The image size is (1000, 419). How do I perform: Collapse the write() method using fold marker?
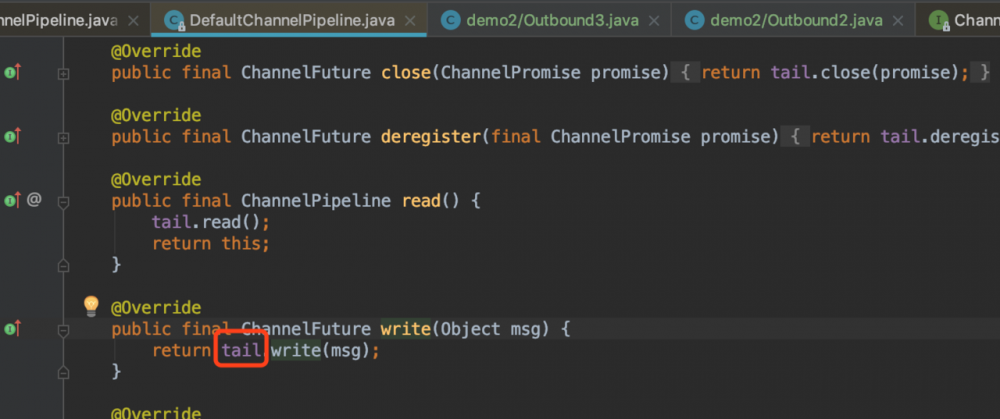tap(64, 328)
